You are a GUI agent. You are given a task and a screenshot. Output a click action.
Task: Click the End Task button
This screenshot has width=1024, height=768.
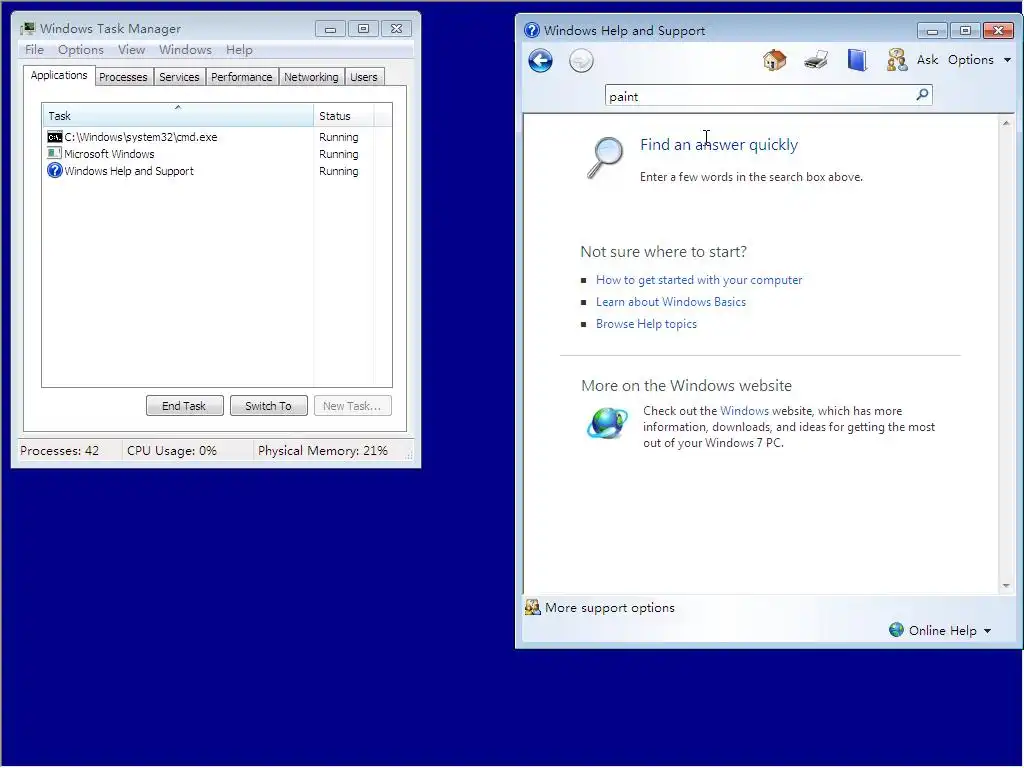point(184,406)
